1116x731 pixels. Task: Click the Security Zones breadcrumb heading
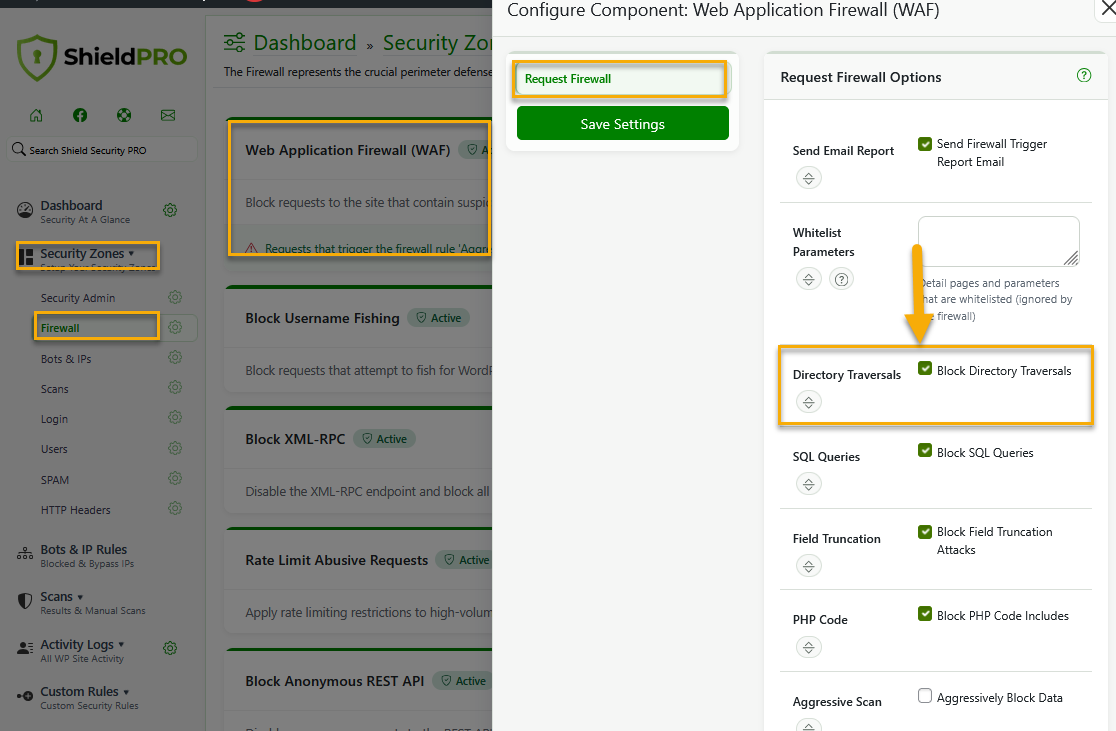pyautogui.click(x=437, y=43)
